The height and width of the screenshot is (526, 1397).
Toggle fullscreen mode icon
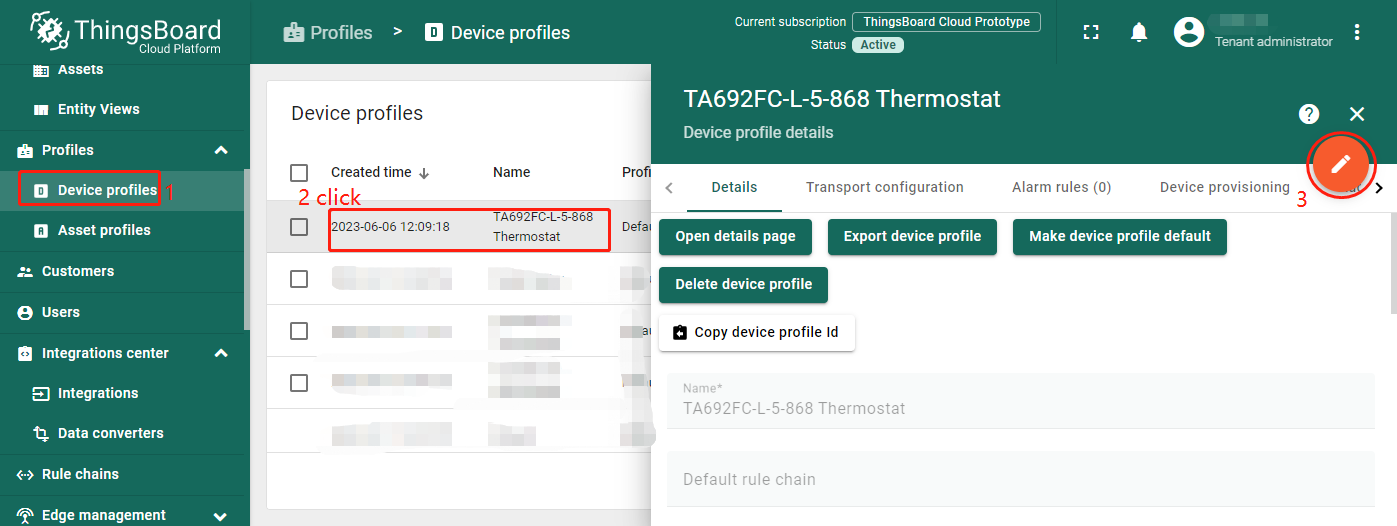[1091, 32]
